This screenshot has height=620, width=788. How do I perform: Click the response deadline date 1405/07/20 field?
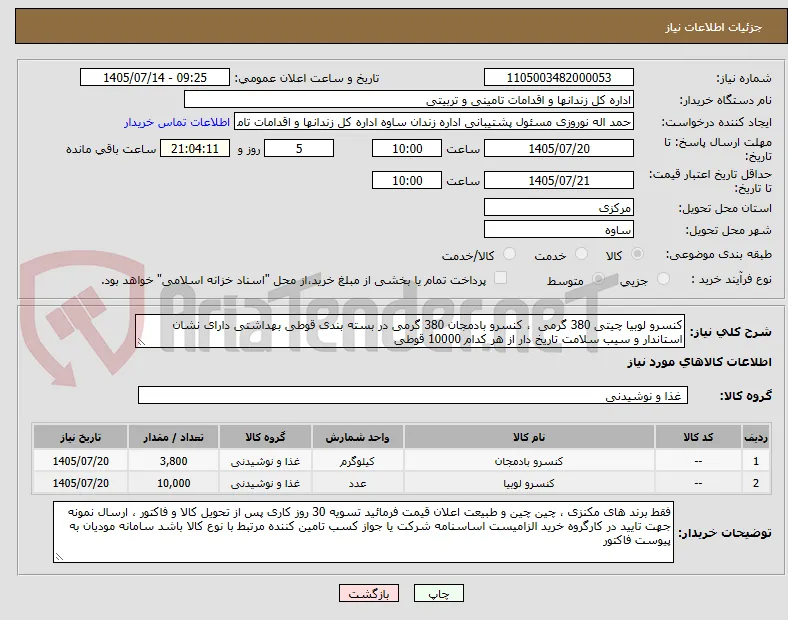click(559, 148)
